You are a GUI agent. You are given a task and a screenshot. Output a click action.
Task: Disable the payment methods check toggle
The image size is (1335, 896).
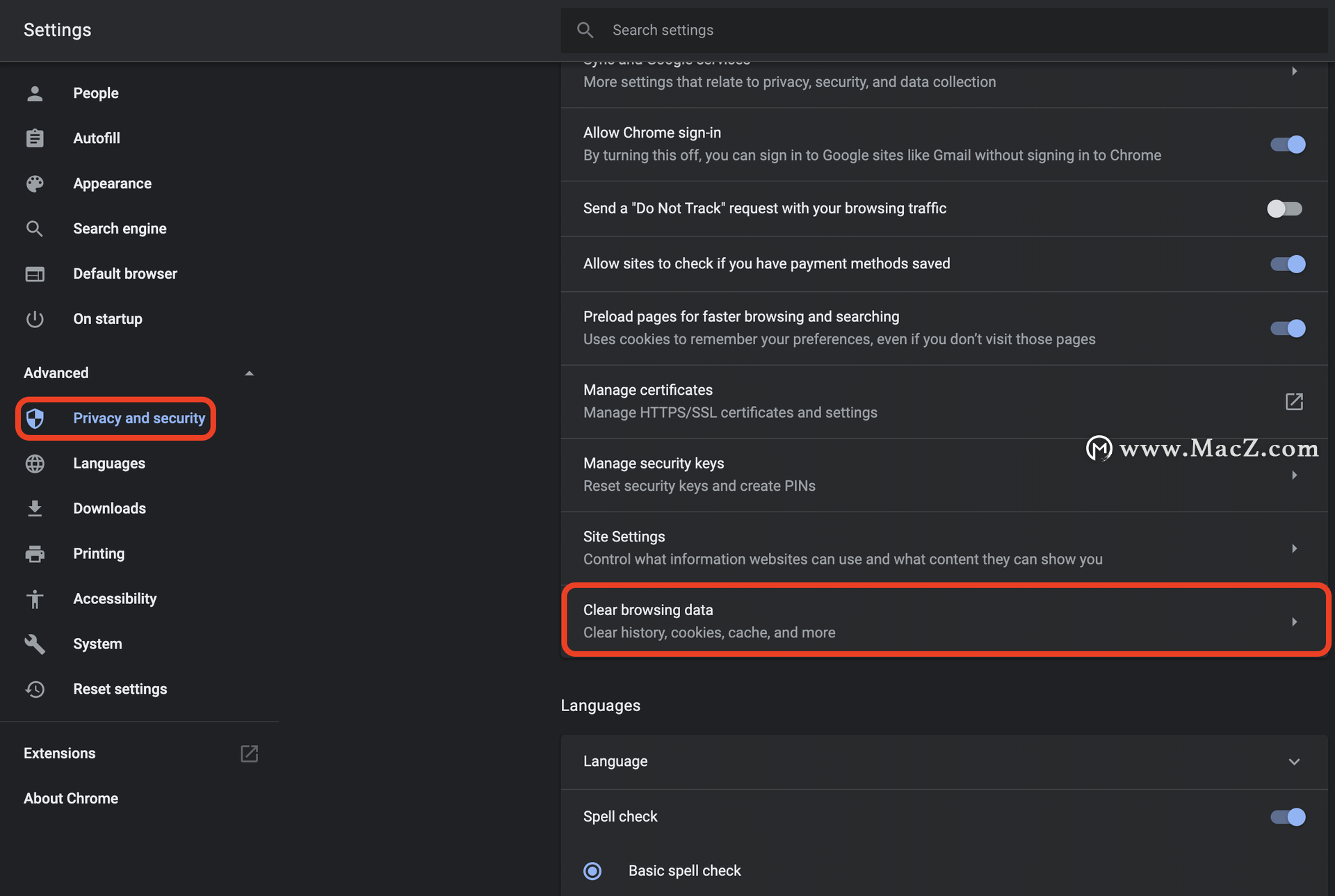click(1288, 264)
